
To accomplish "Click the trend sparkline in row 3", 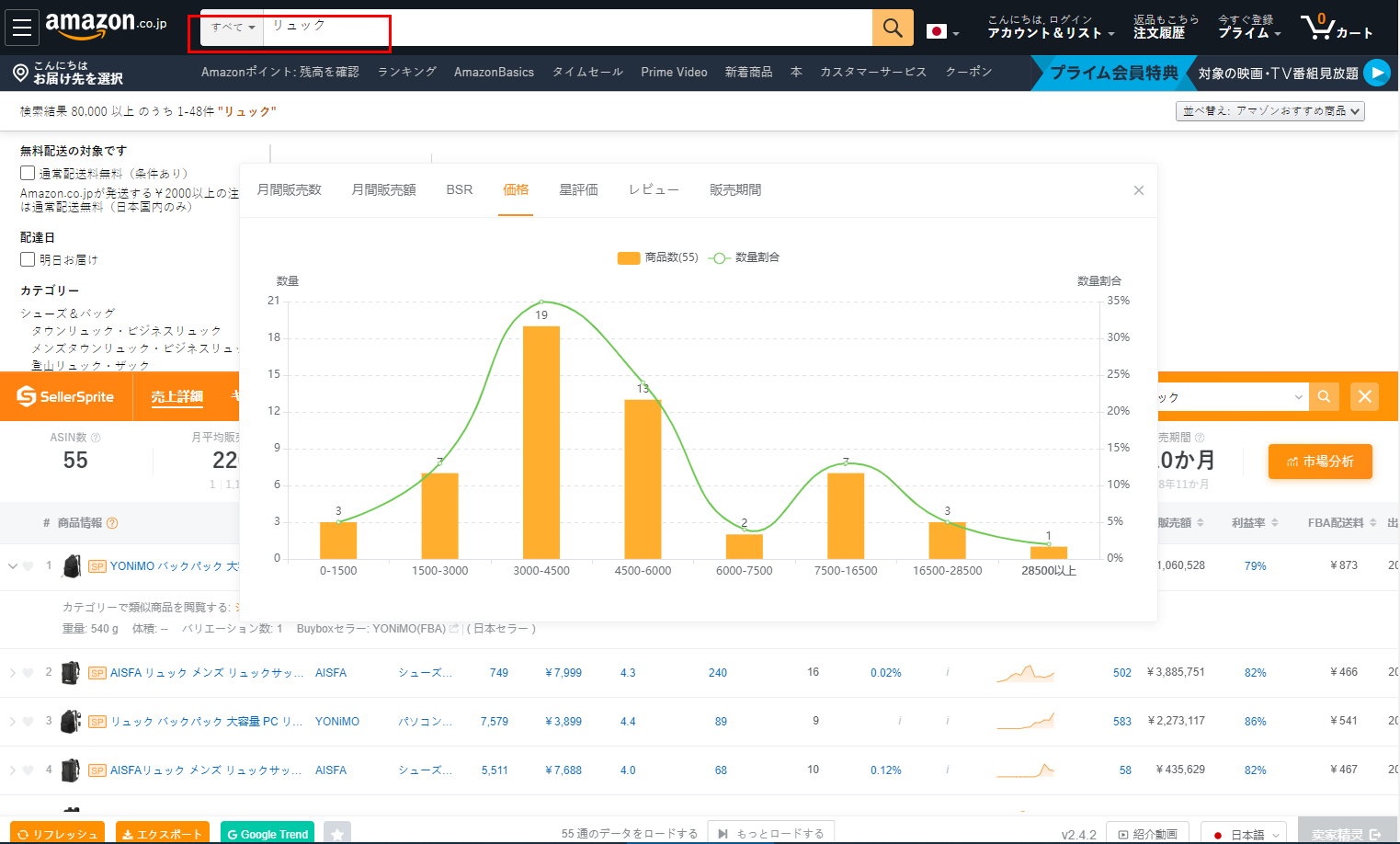I will (1025, 721).
